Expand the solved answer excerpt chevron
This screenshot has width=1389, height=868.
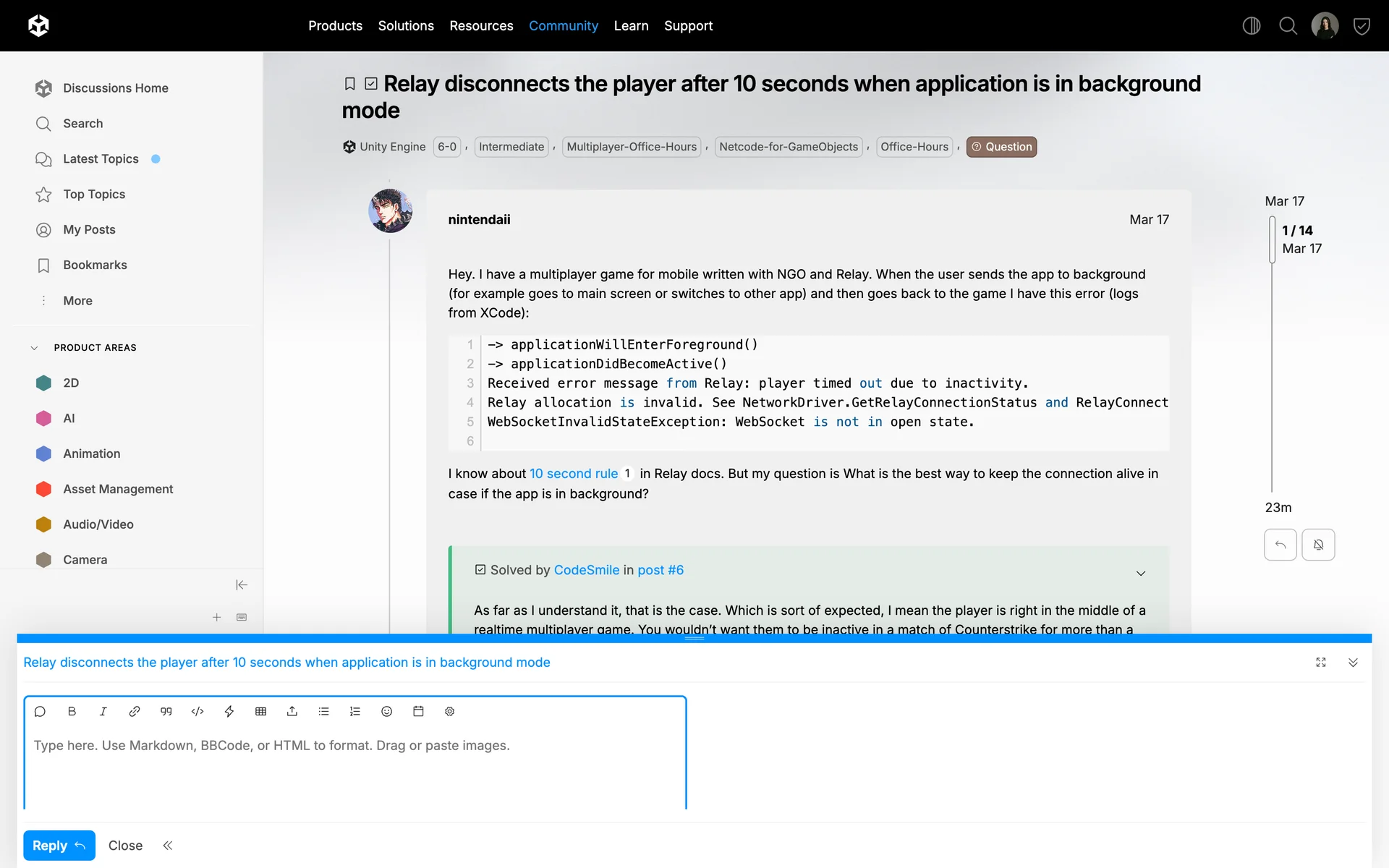(1141, 573)
